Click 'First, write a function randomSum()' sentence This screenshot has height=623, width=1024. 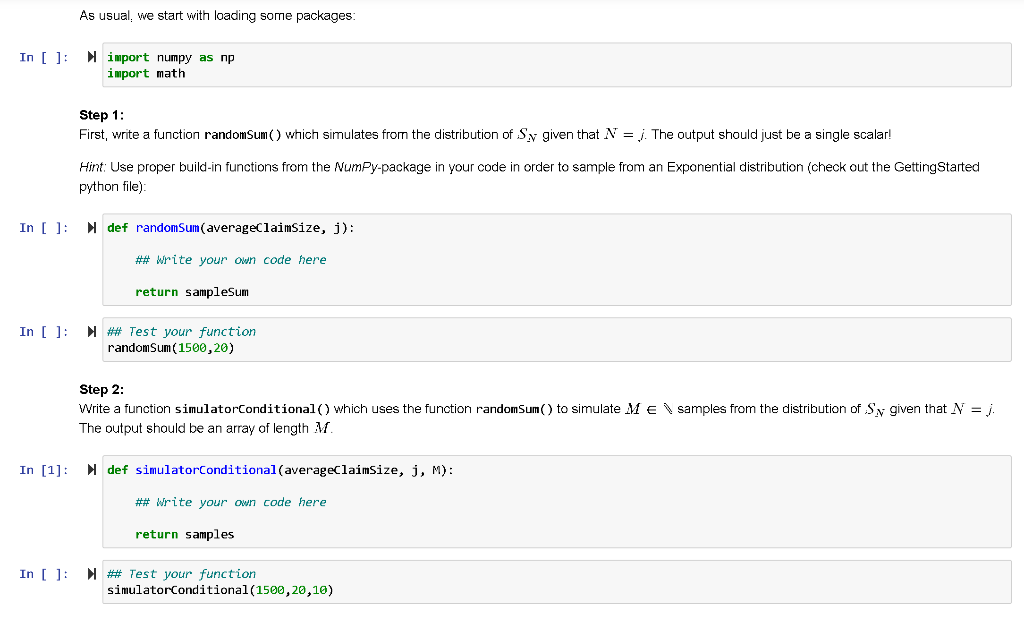364,135
